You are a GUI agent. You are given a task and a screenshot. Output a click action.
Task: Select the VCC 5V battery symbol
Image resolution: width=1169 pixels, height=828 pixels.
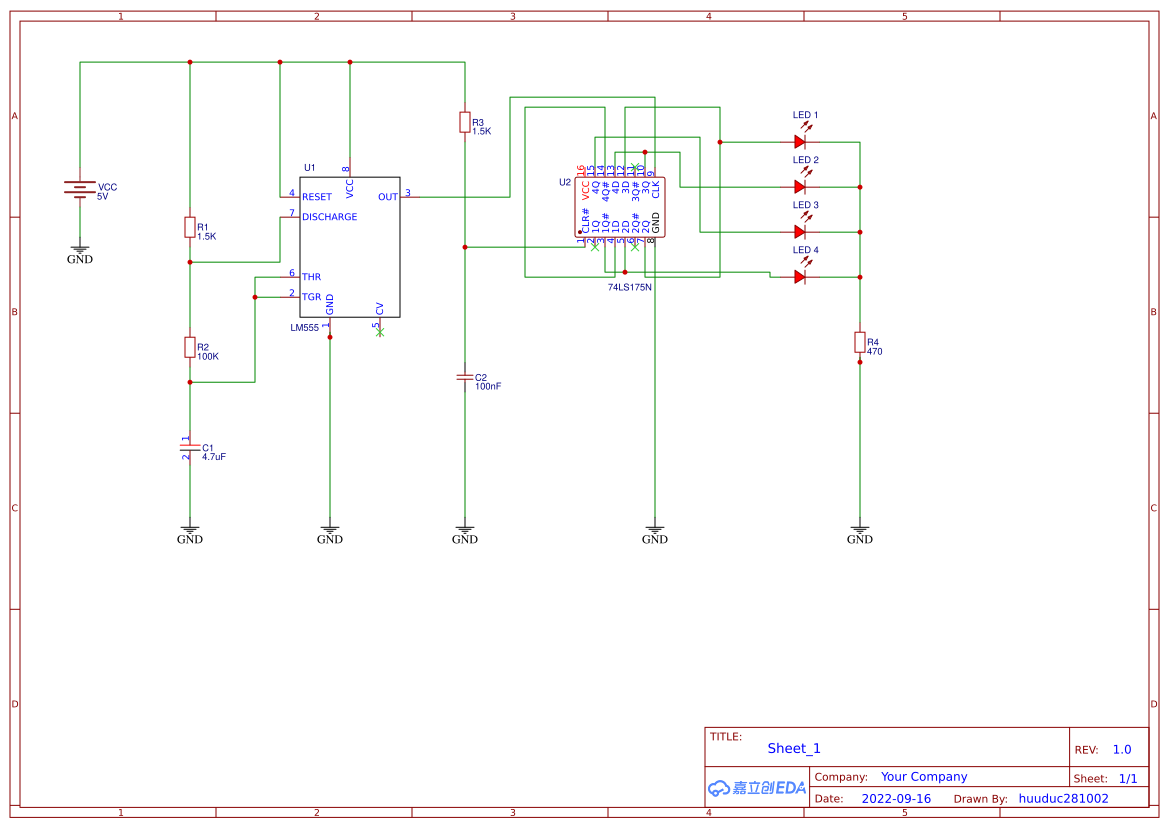pos(80,189)
